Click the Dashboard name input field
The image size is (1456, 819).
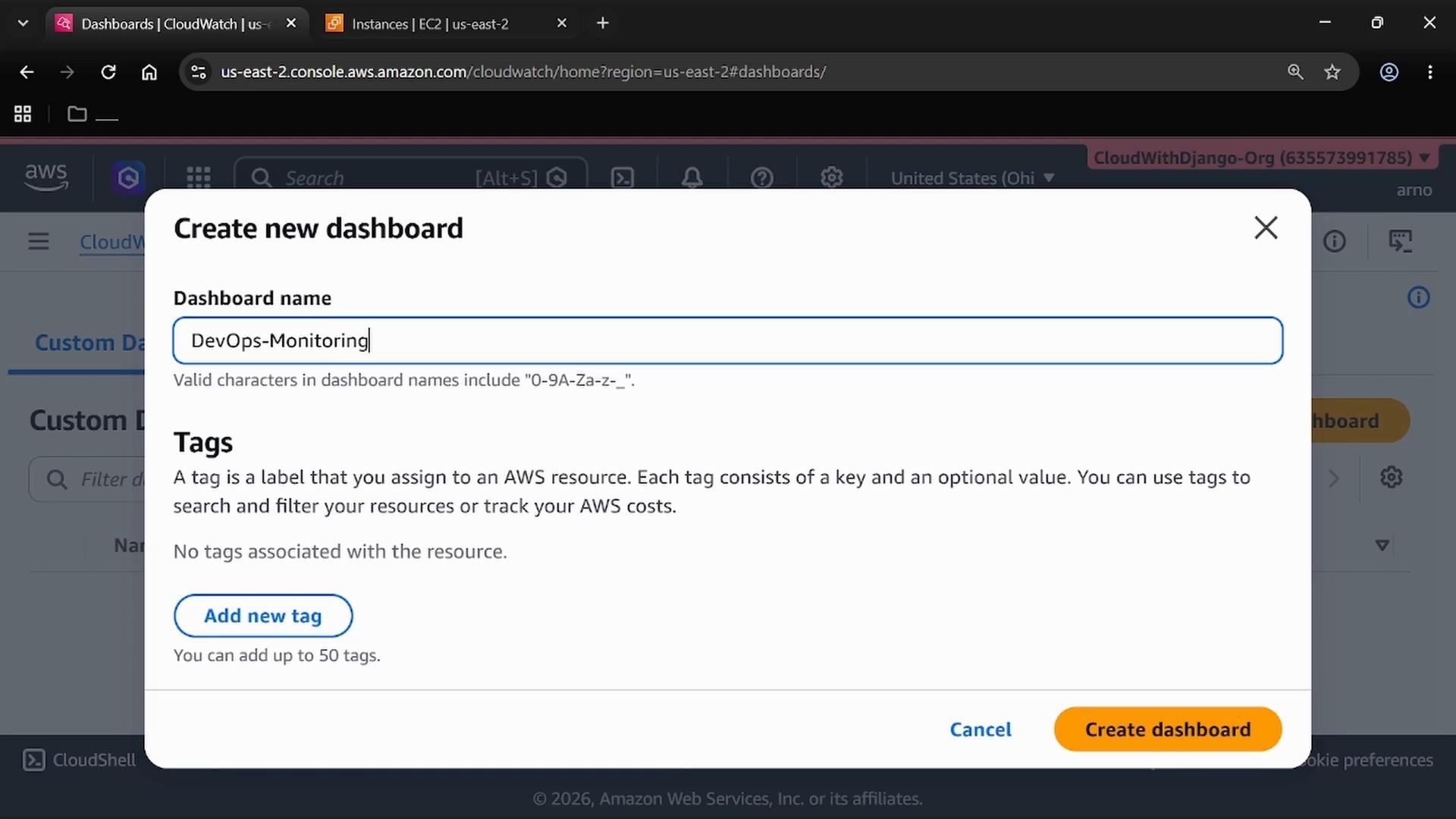(x=727, y=340)
